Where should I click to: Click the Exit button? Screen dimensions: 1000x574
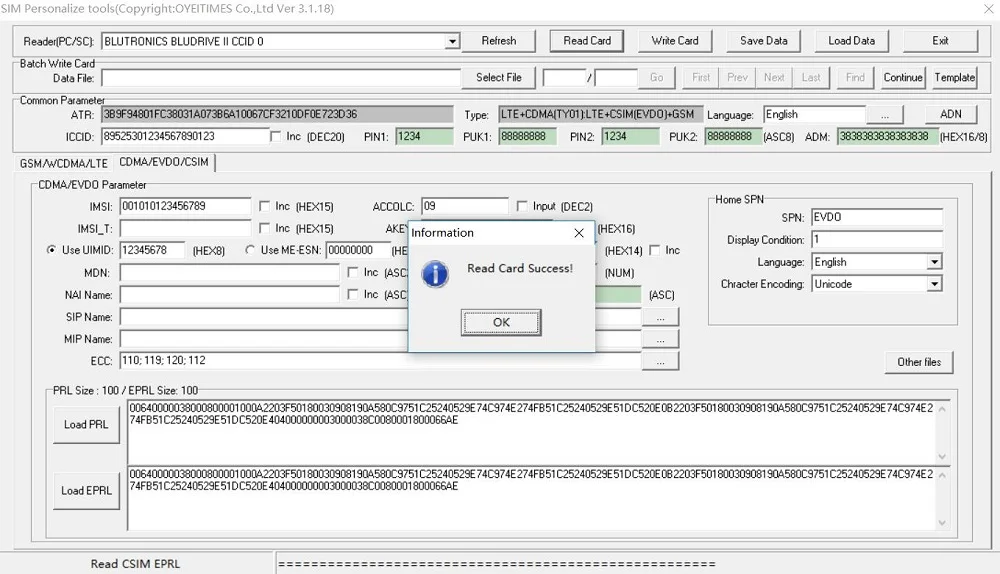[940, 41]
